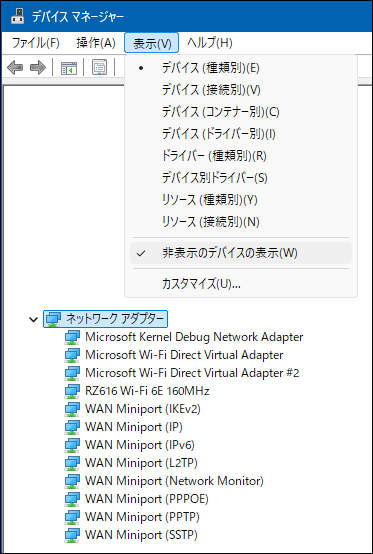Viewport: 373px width, 554px height.
Task: Click the Back arrow toolbar icon
Action: (x=15, y=67)
